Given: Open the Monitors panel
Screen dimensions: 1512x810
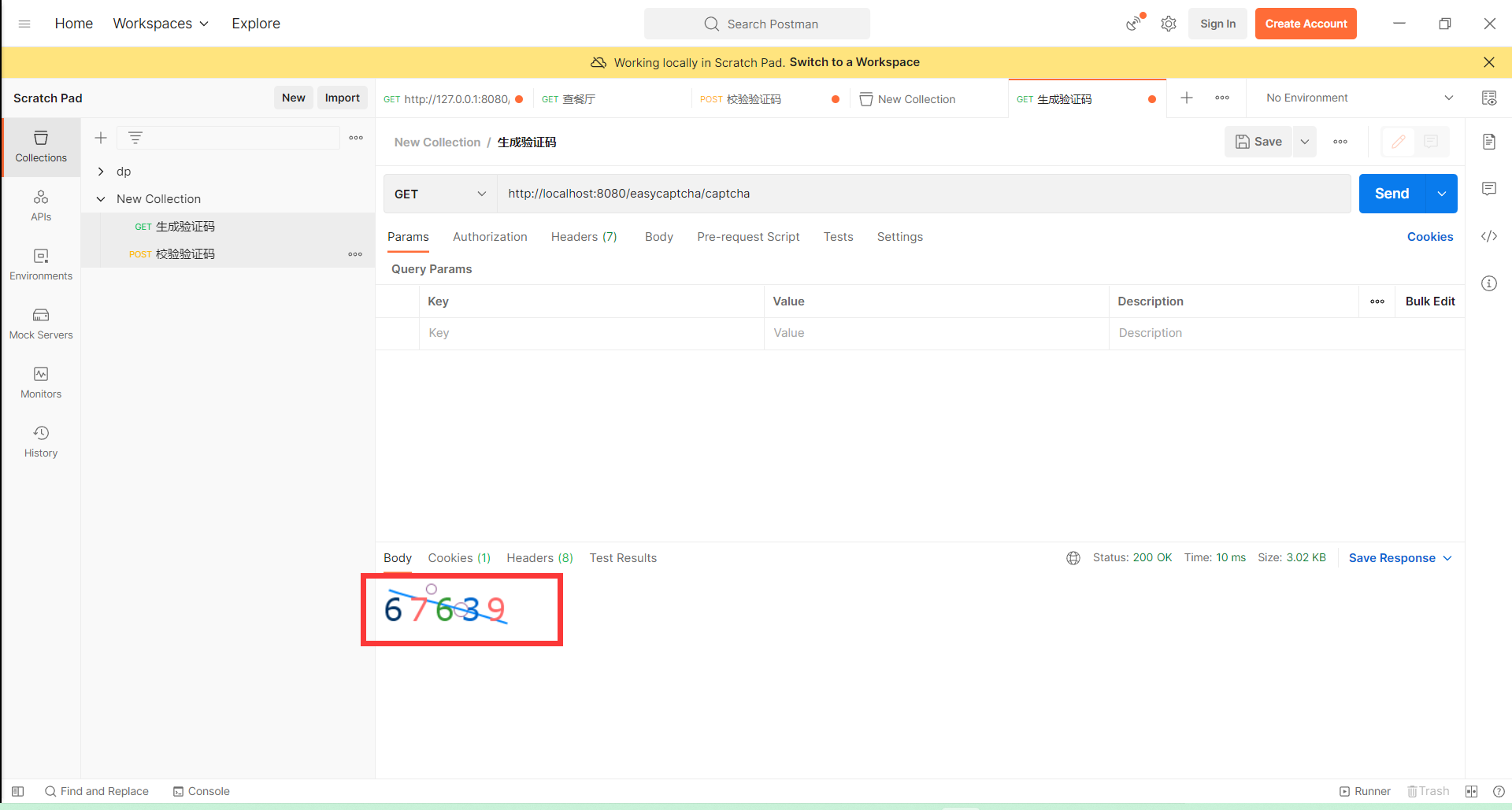Looking at the screenshot, I should point(40,382).
